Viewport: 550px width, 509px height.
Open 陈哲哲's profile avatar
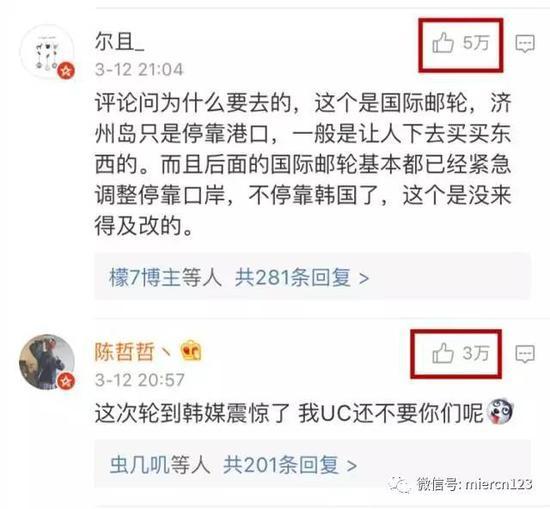click(47, 362)
